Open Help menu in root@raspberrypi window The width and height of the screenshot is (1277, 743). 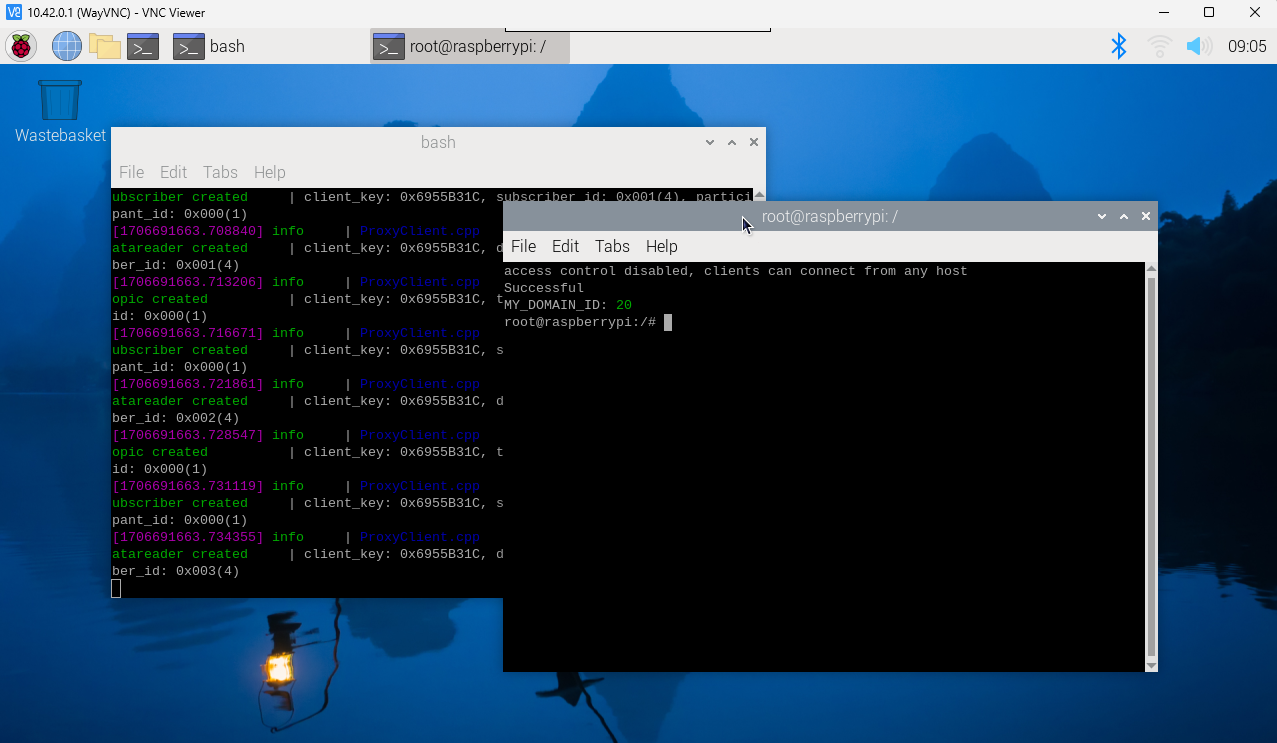pos(662,246)
